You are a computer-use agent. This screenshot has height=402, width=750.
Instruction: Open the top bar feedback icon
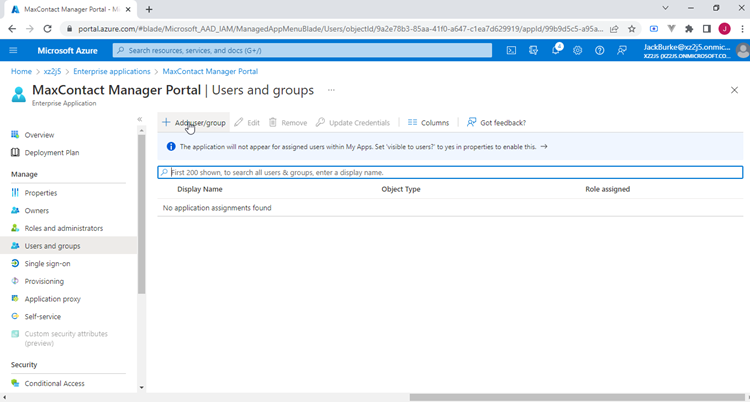click(x=622, y=50)
